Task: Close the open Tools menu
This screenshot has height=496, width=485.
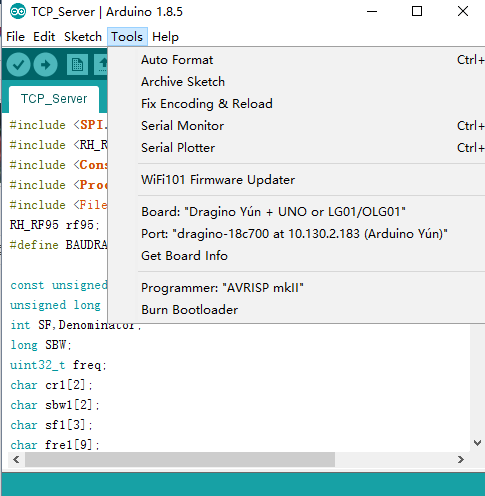Action: (127, 37)
